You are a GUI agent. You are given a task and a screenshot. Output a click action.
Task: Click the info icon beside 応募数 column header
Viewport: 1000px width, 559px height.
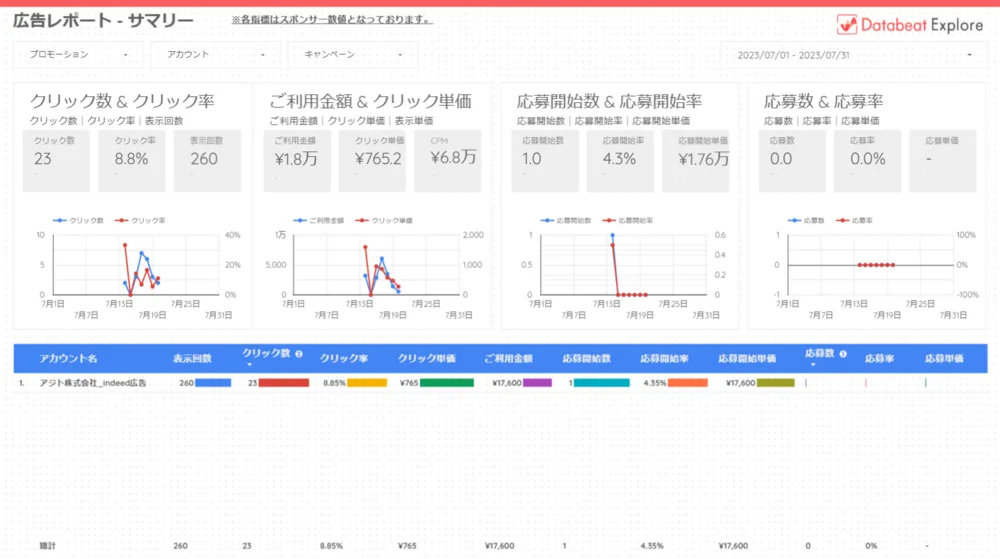843,353
